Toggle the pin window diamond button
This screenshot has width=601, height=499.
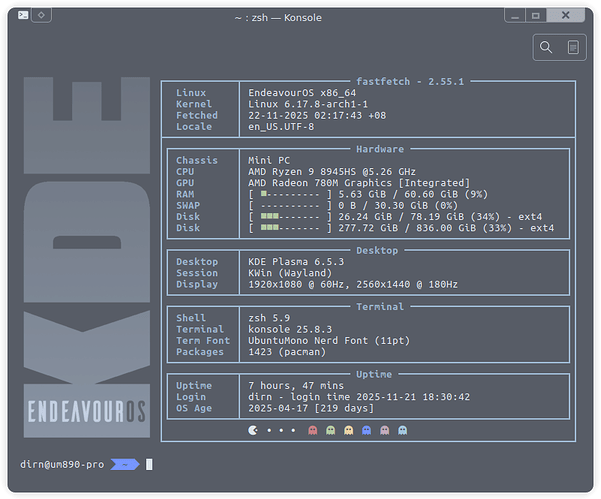coord(39,15)
